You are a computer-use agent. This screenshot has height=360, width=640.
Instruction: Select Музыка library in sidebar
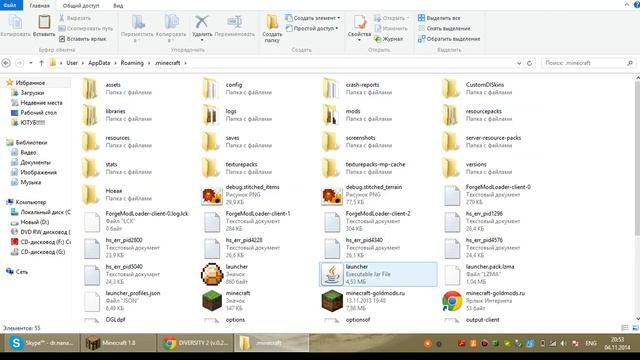click(x=26, y=182)
